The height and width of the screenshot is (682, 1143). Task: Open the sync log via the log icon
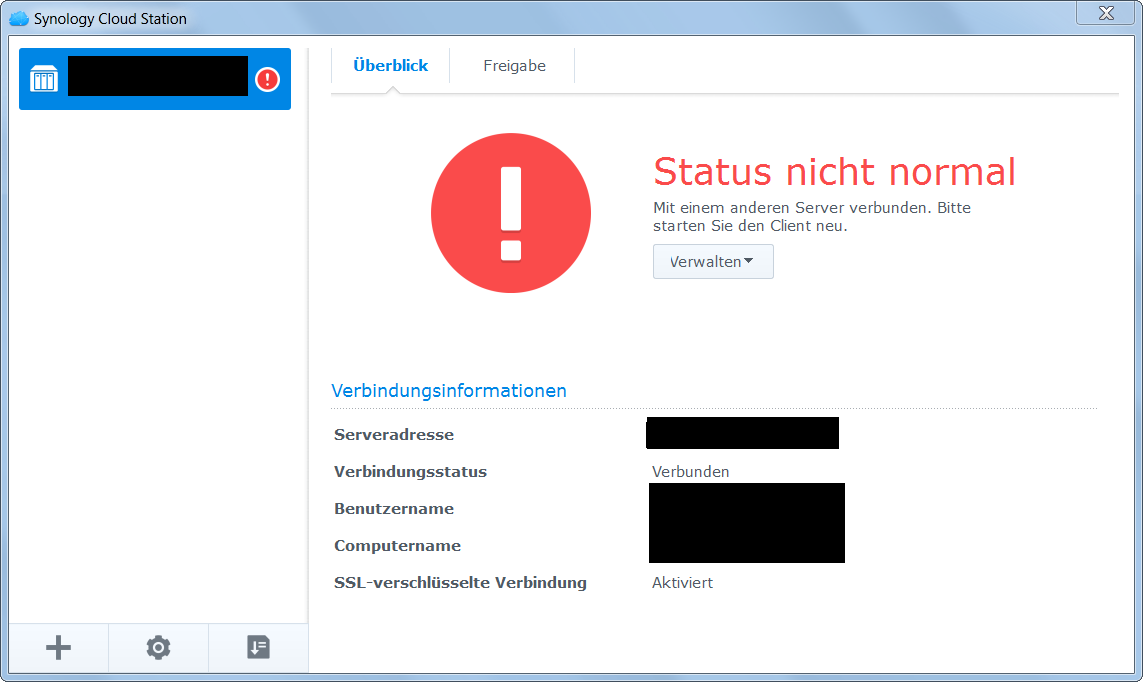click(x=258, y=648)
